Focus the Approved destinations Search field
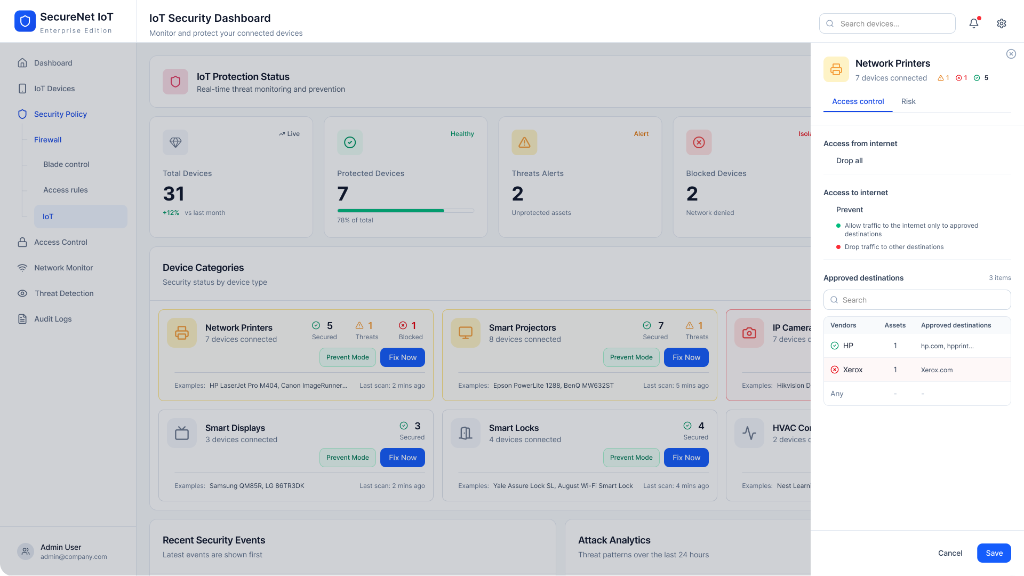Image resolution: width=1024 pixels, height=576 pixels. (917, 300)
